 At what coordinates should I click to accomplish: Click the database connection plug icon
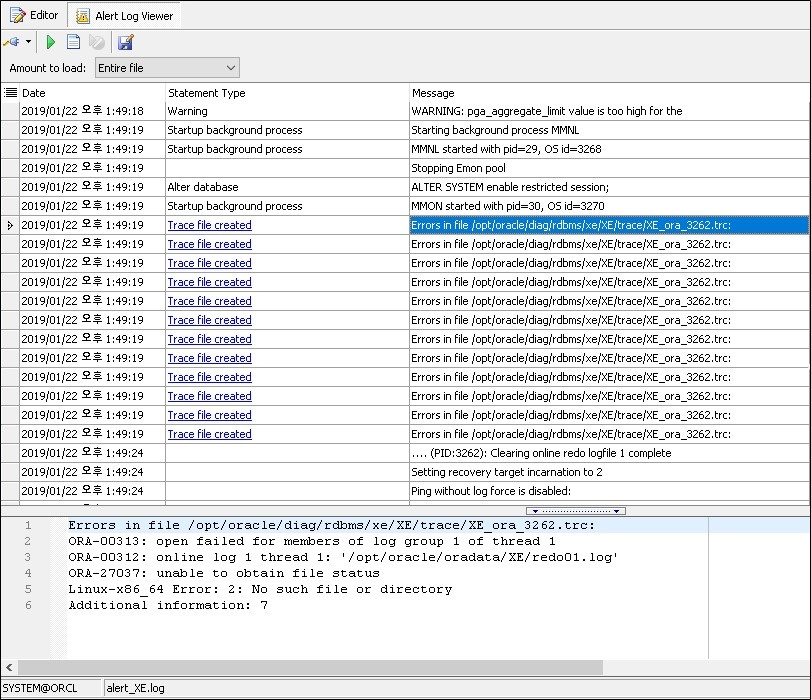coord(12,42)
